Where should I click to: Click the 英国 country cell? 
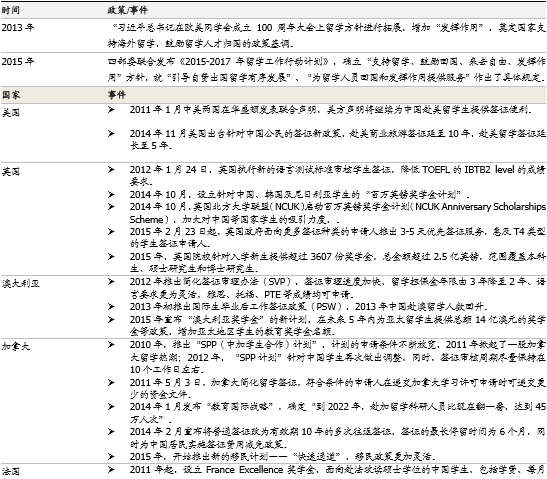point(11,172)
